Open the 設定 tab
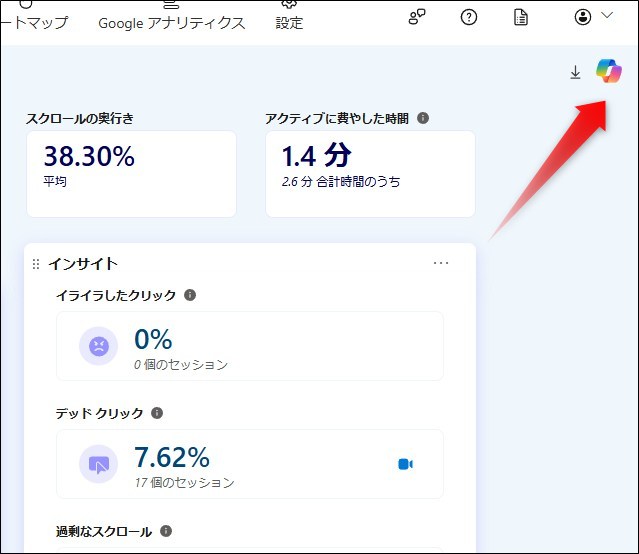Viewport: 639px width, 554px height. [289, 23]
